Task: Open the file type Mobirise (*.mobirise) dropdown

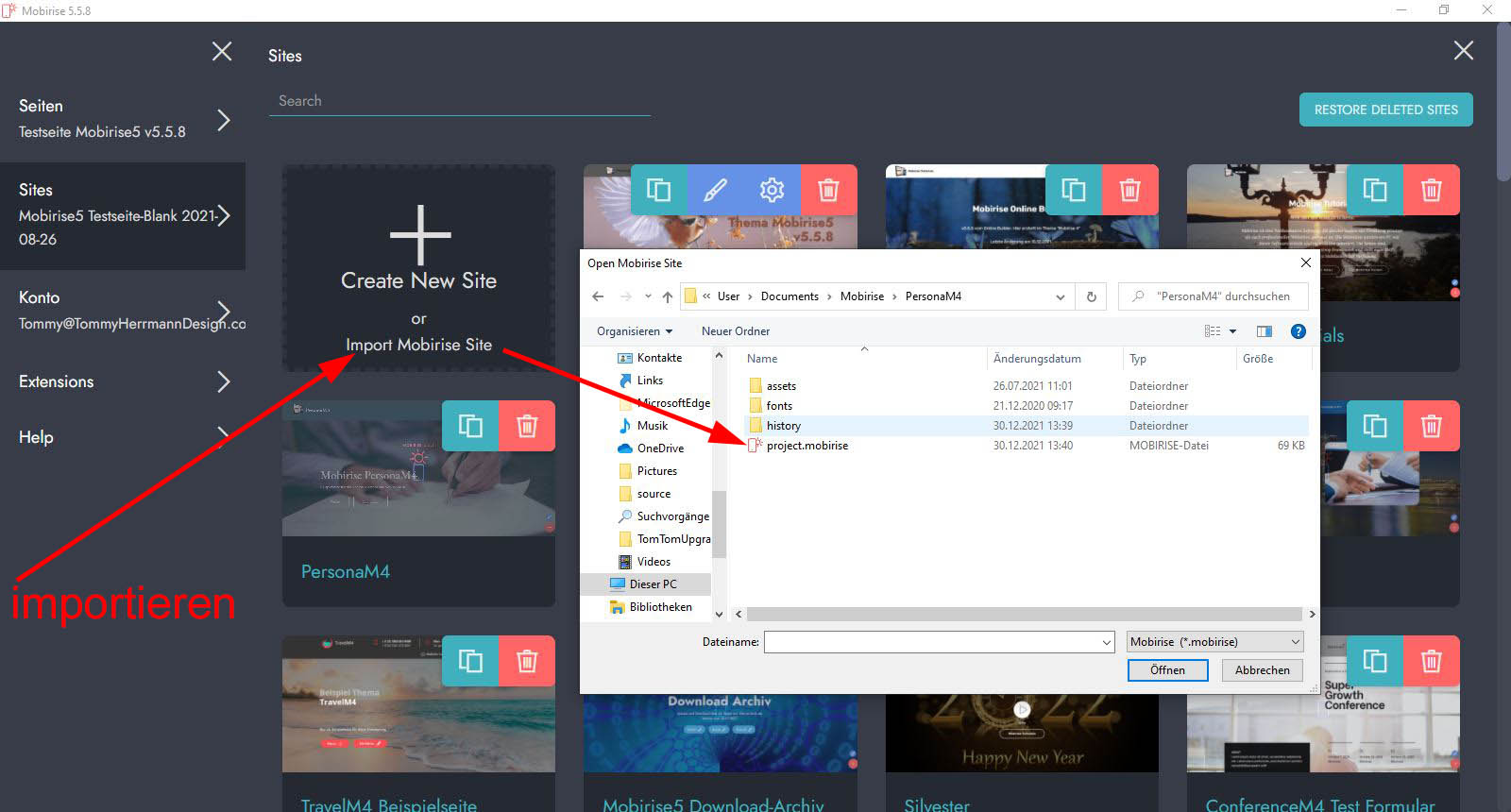Action: pos(1215,642)
